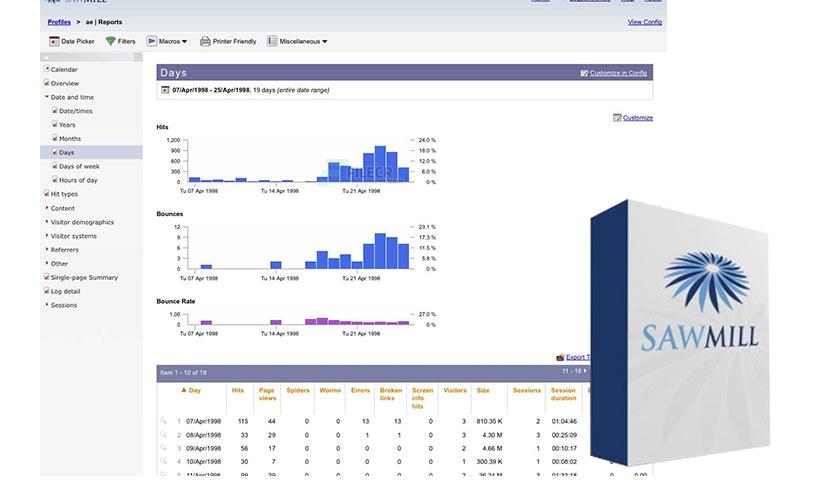The width and height of the screenshot is (836, 484).
Task: Click the Export Table link
Action: 578,357
